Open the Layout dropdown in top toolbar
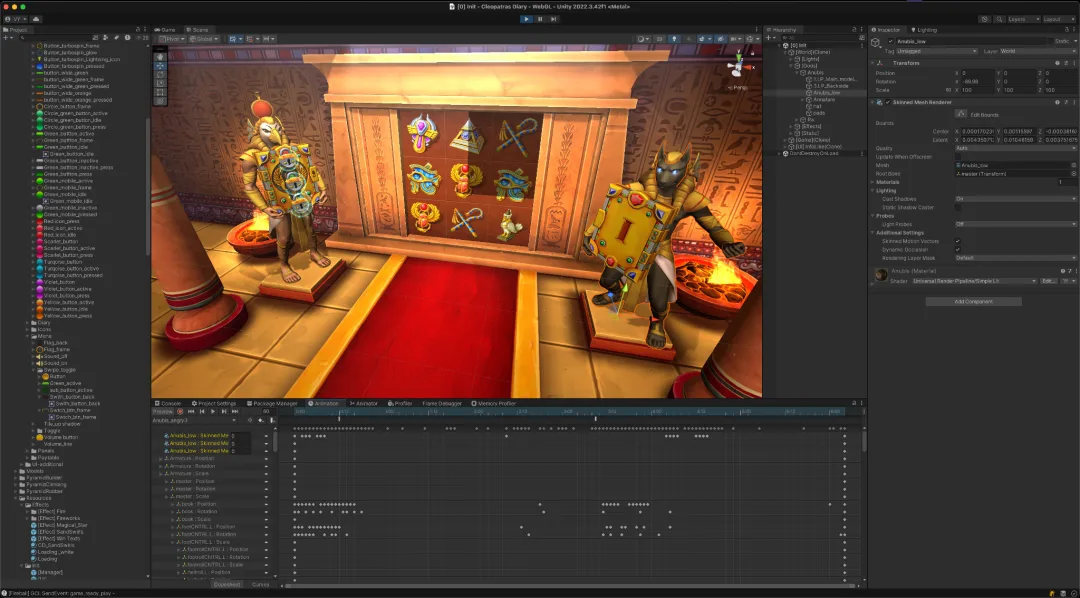This screenshot has width=1080, height=598. 1058,19
